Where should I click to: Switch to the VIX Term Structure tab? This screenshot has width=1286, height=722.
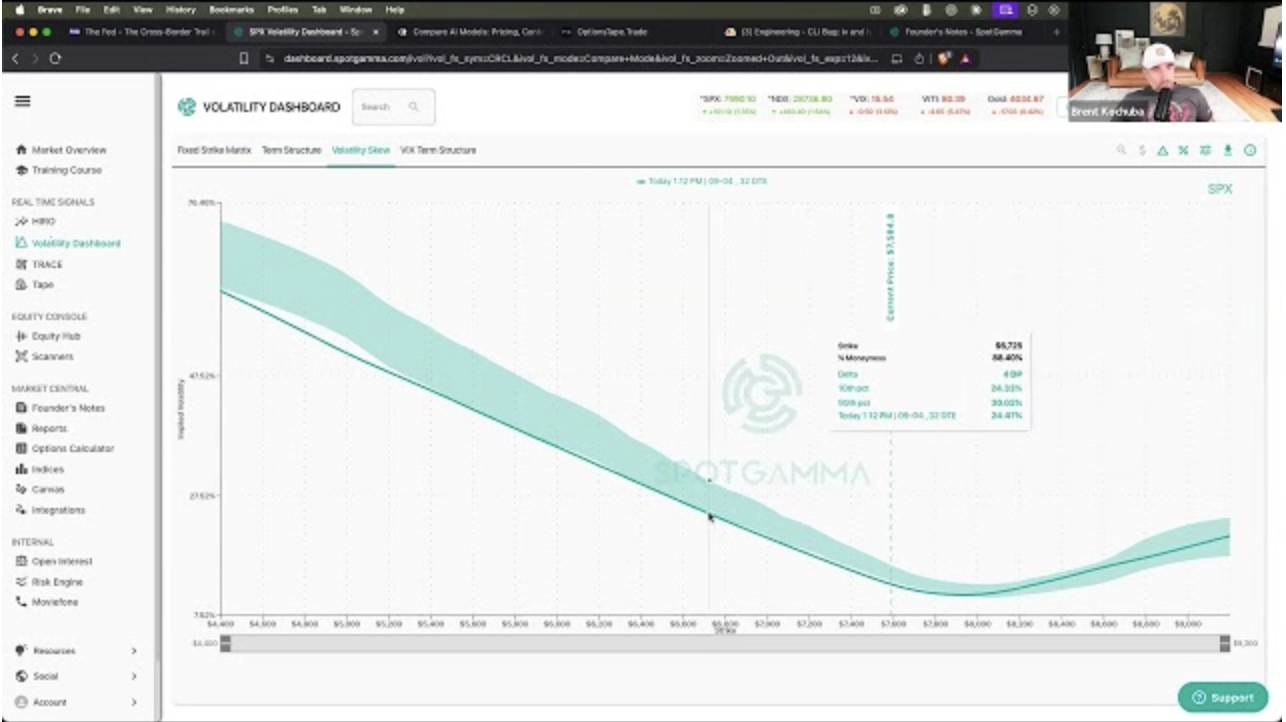pyautogui.click(x=438, y=150)
